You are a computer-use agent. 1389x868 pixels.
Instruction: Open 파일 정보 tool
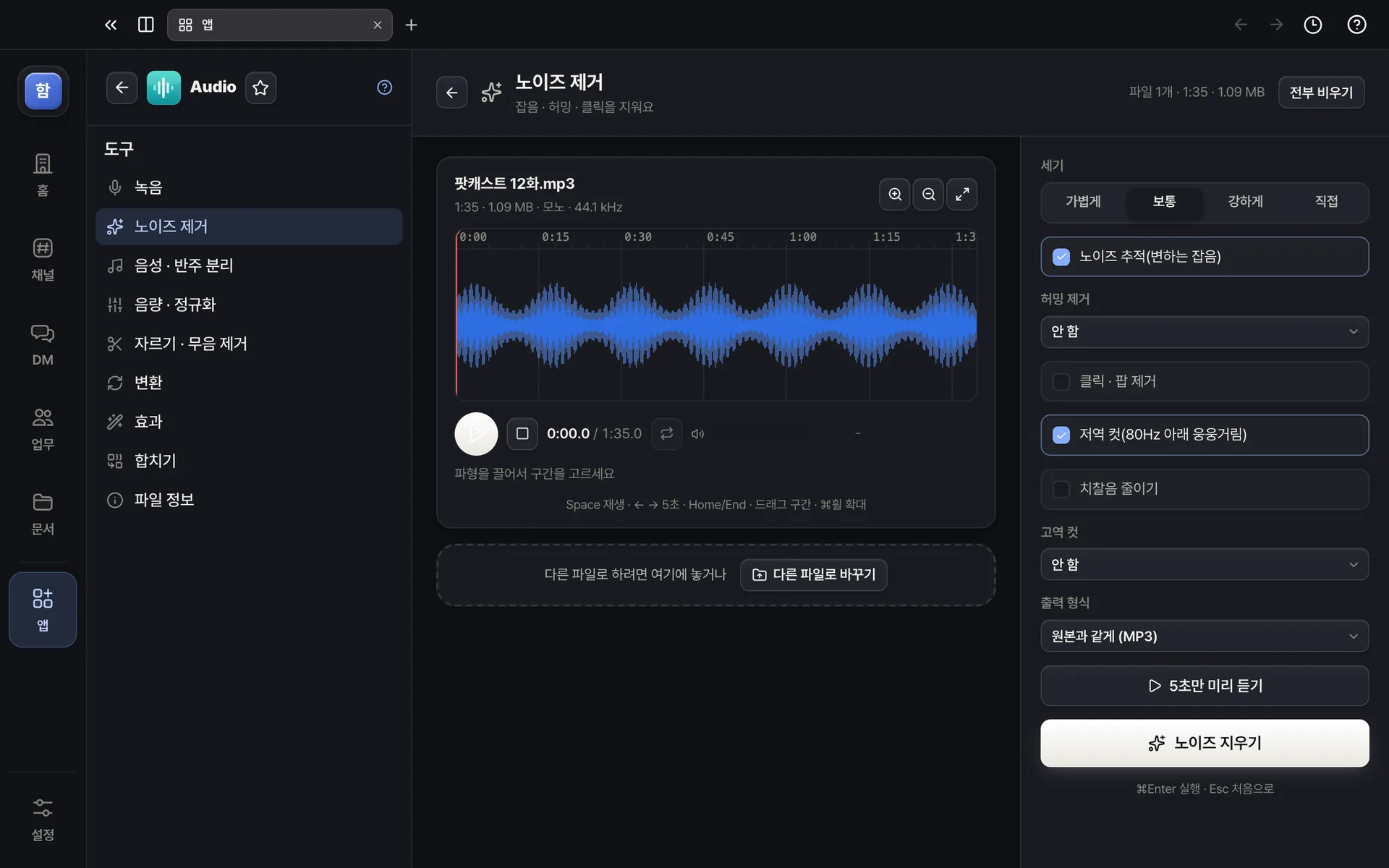point(249,500)
